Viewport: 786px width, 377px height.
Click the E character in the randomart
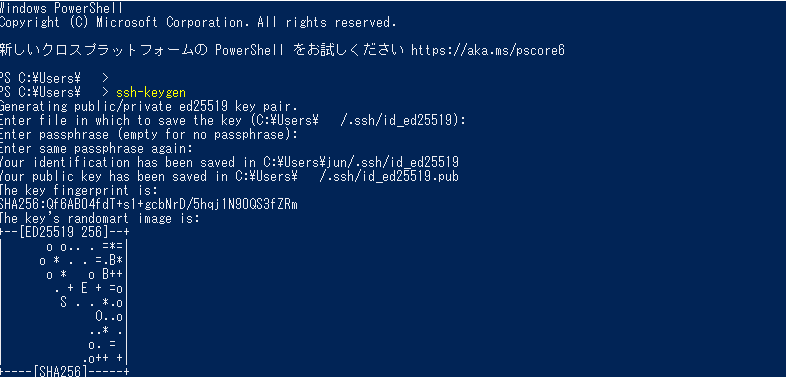tap(84, 288)
